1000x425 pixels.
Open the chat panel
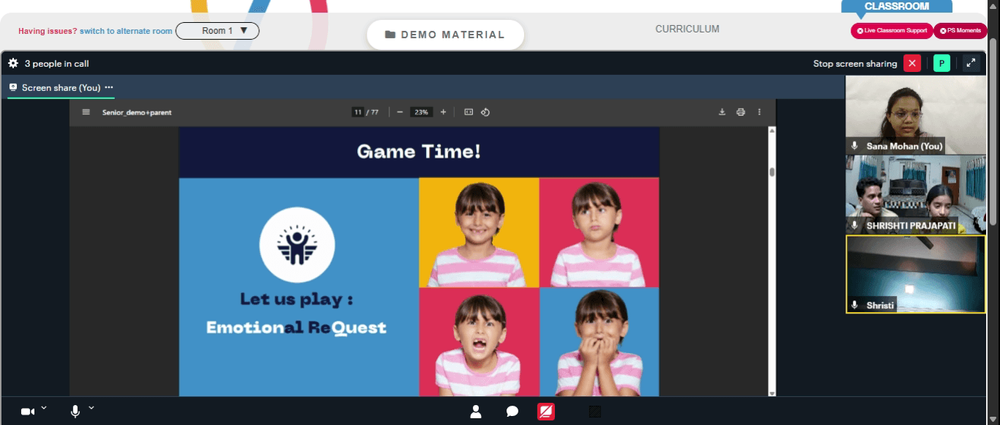pos(512,412)
